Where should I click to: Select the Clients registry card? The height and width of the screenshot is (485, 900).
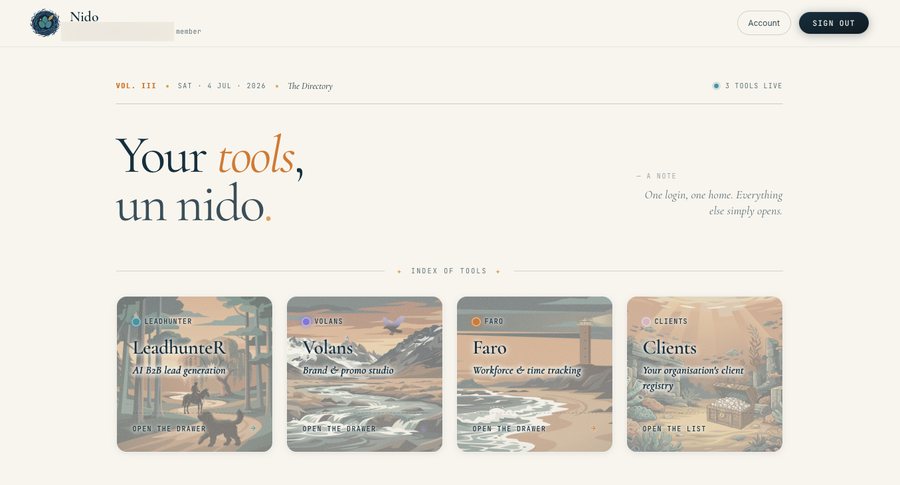[x=704, y=374]
